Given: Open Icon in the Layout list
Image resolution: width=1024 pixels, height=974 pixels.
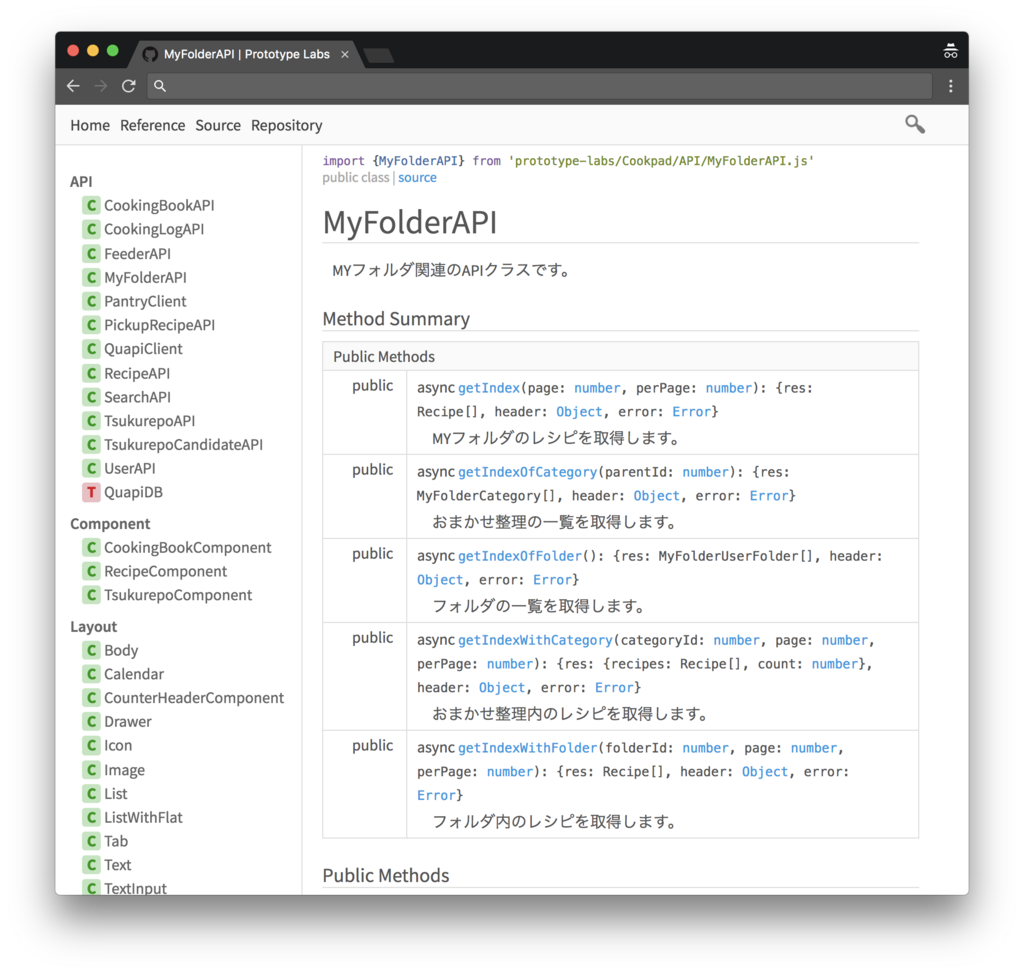Looking at the screenshot, I should point(118,745).
